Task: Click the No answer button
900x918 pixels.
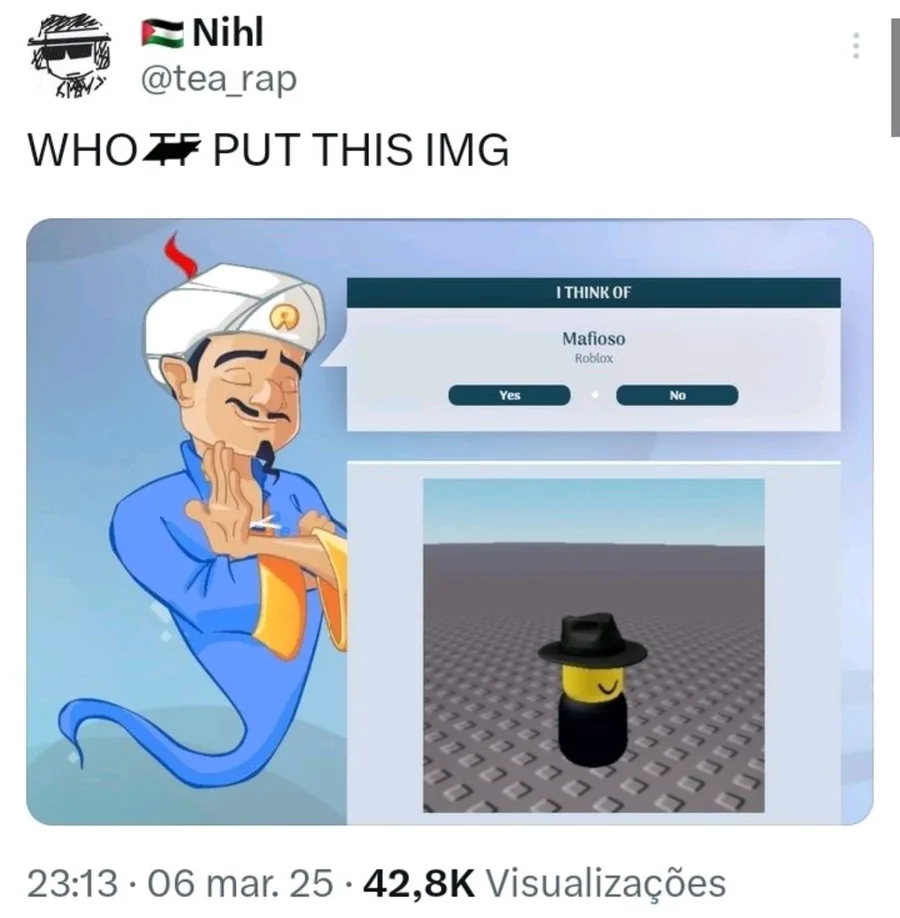Action: coord(677,395)
